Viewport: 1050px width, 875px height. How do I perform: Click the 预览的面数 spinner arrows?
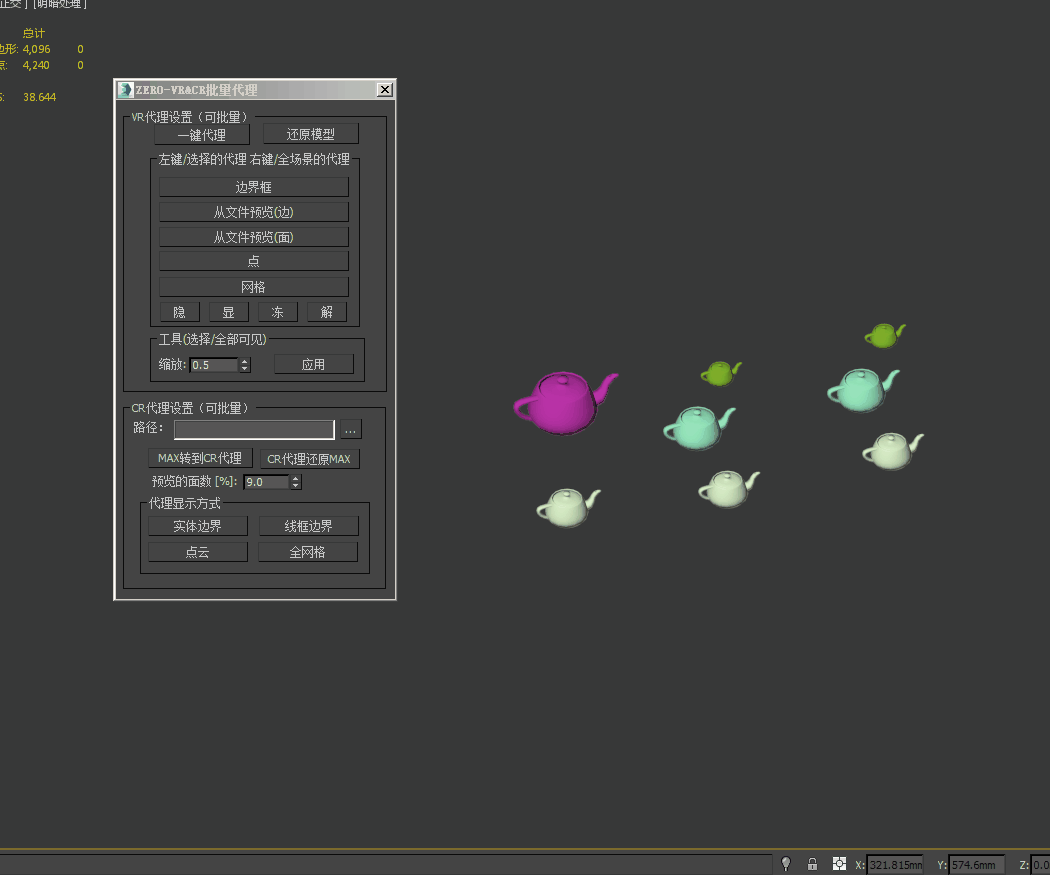(x=295, y=482)
